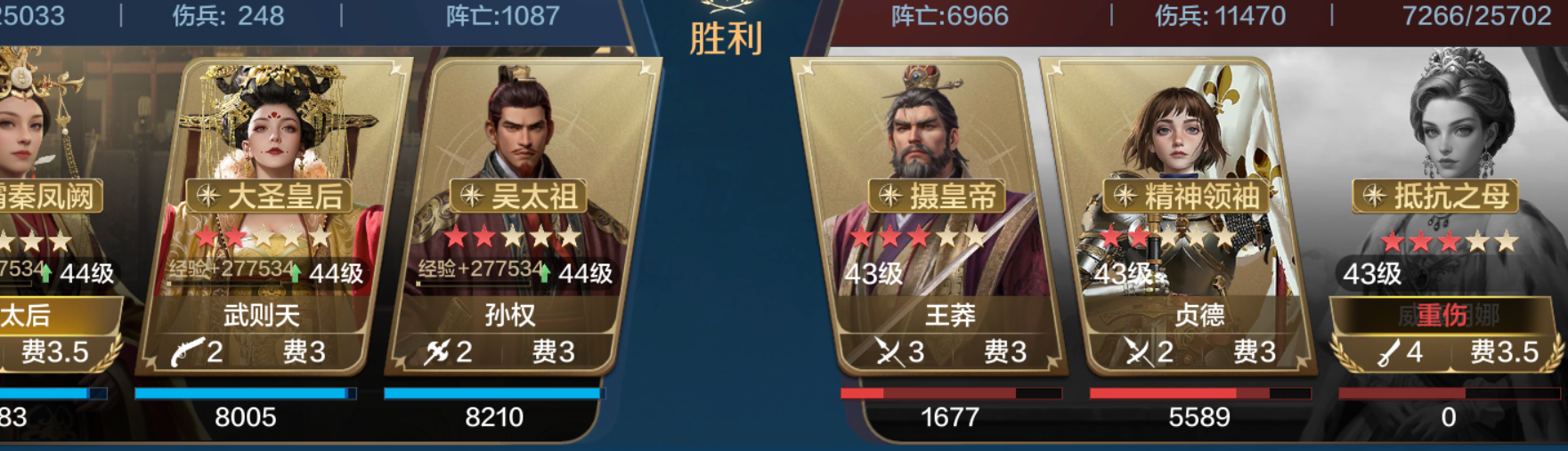Click the emblem icon beside 摄皇帝 title

(890, 196)
